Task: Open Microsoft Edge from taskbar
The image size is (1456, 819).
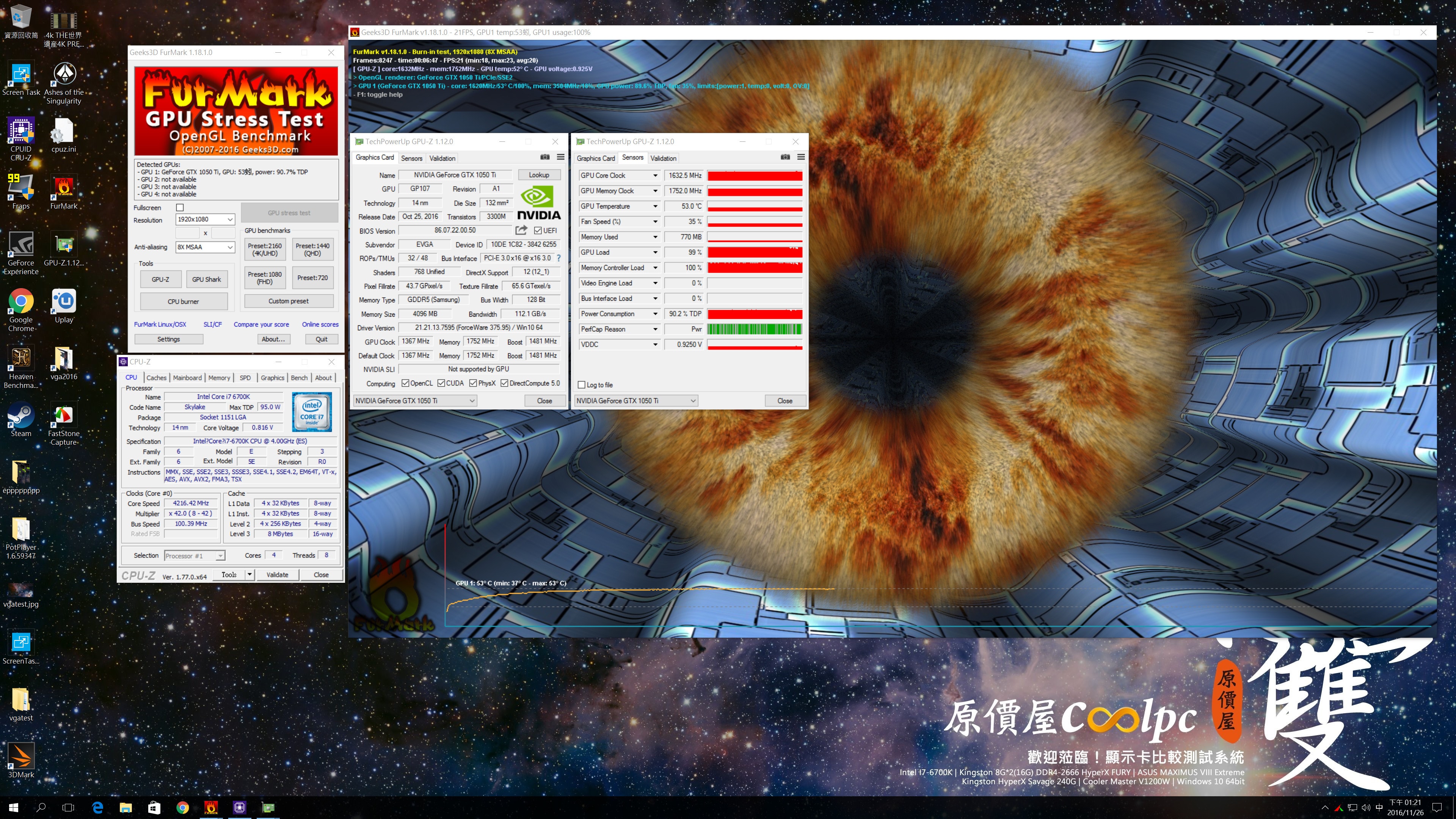Action: [97, 808]
